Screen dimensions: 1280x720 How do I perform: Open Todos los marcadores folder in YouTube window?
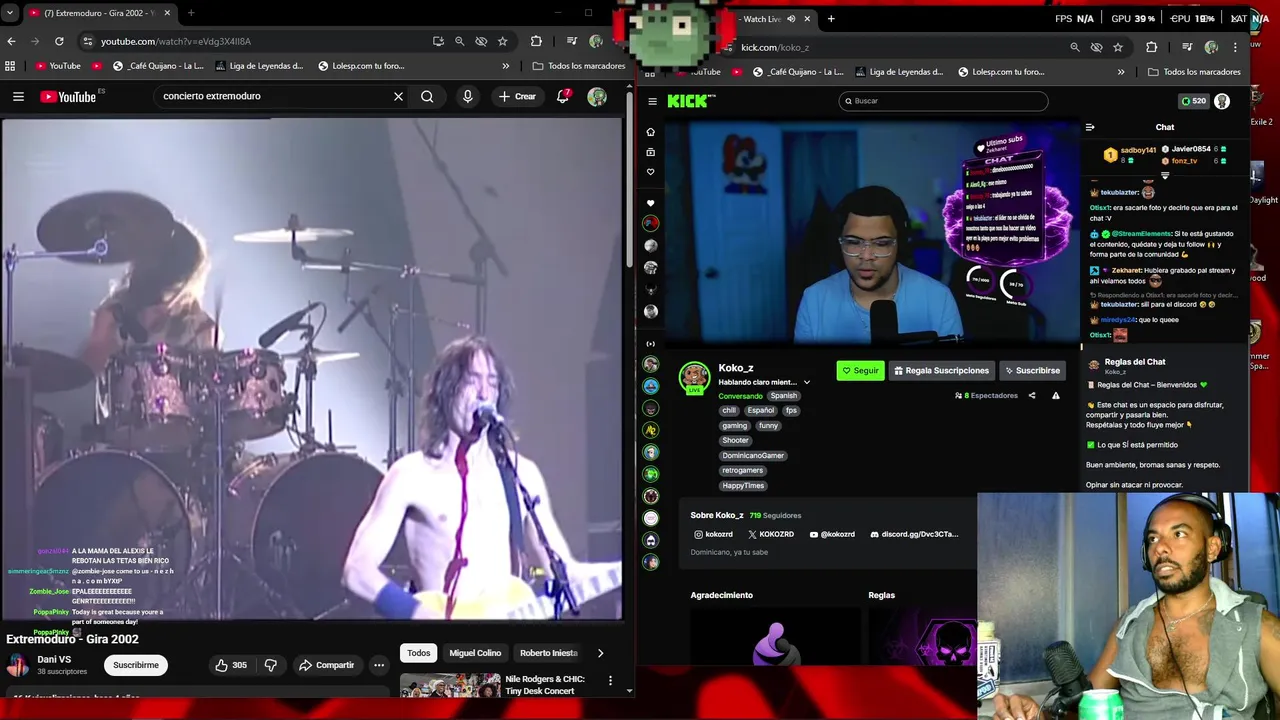point(579,66)
